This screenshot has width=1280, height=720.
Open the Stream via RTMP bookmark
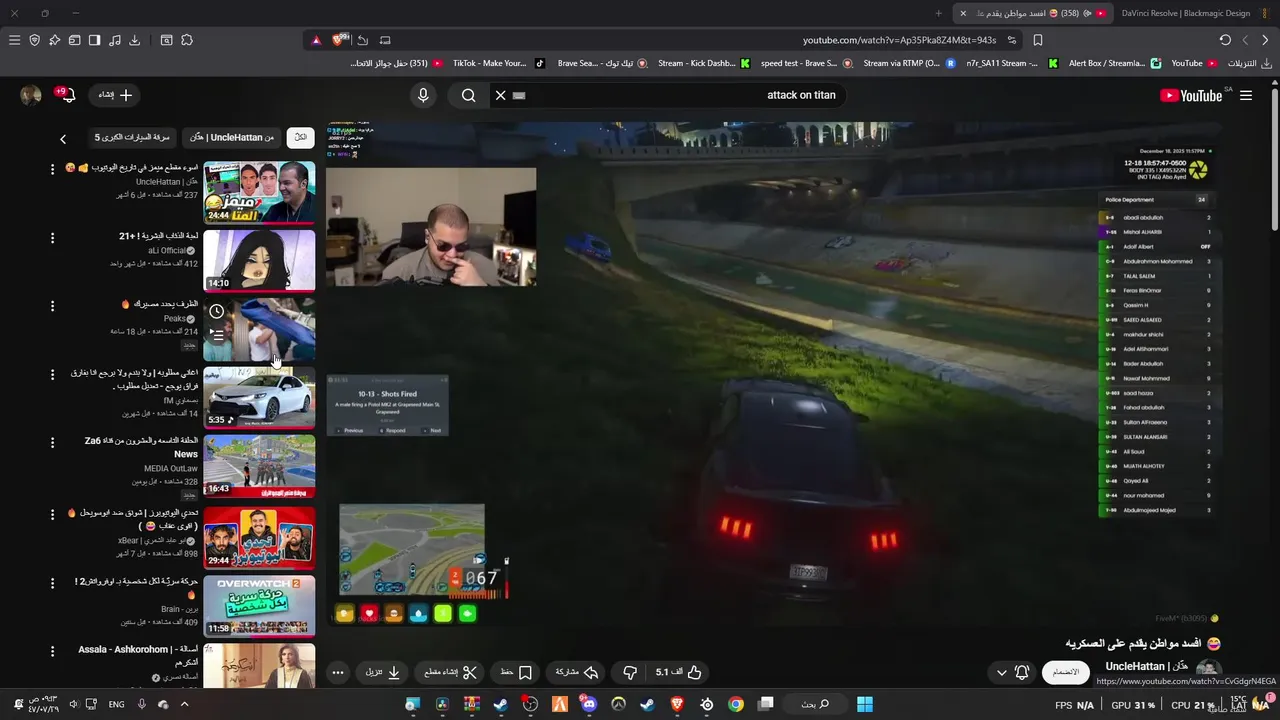tap(910, 63)
